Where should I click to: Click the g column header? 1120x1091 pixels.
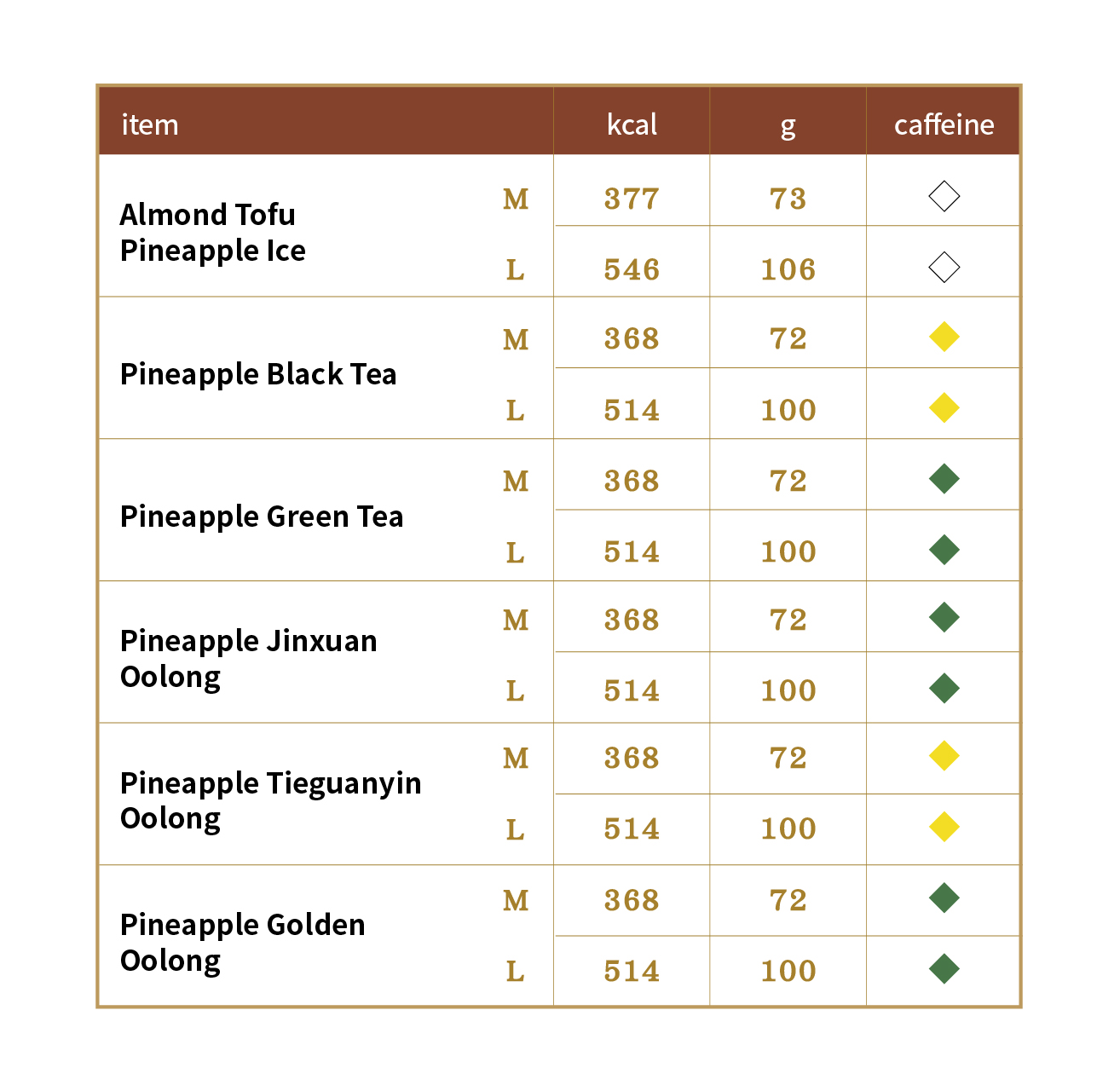pos(788,126)
